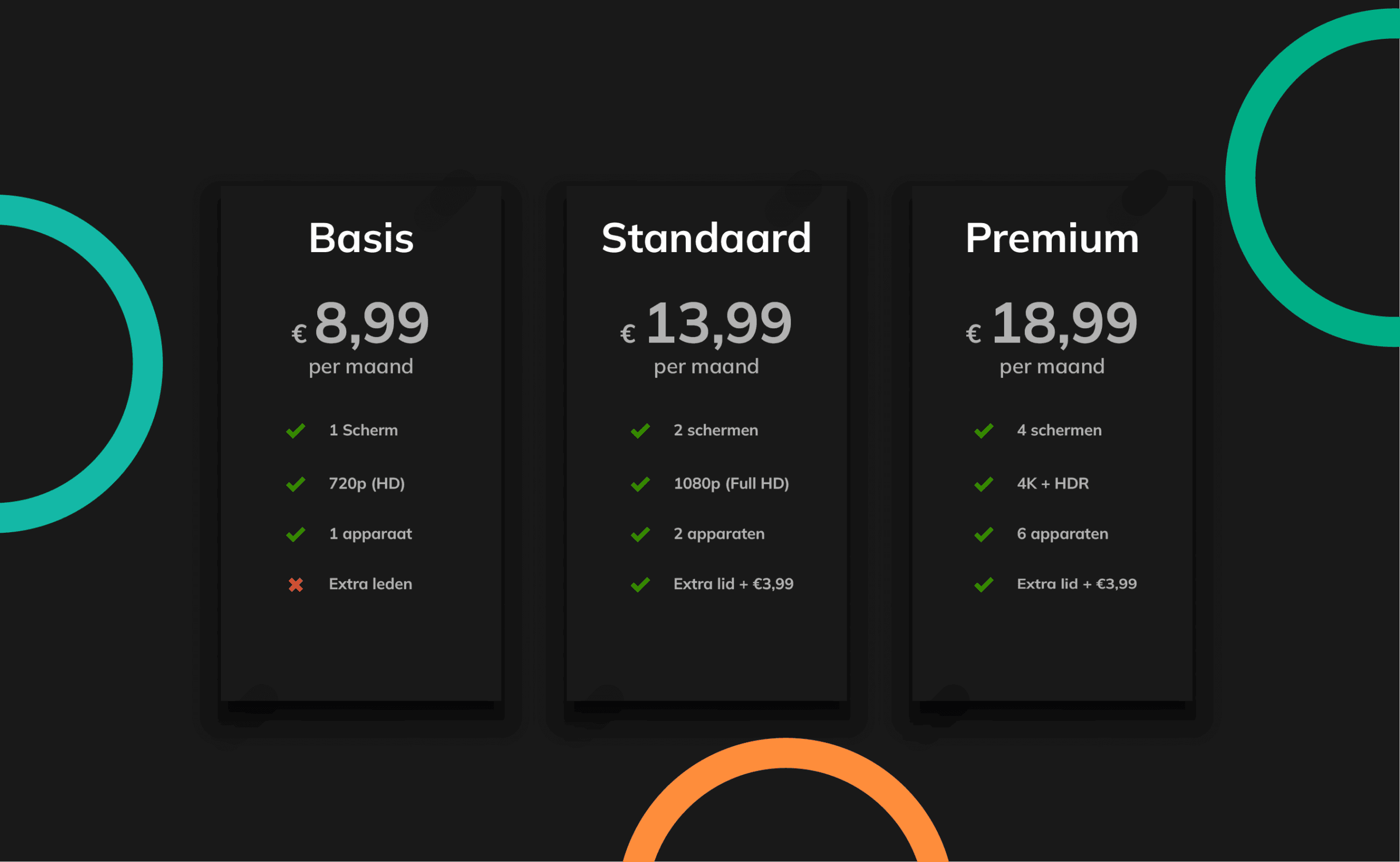This screenshot has height=862, width=1400.
Task: Select the Basis plan heading
Action: point(361,238)
